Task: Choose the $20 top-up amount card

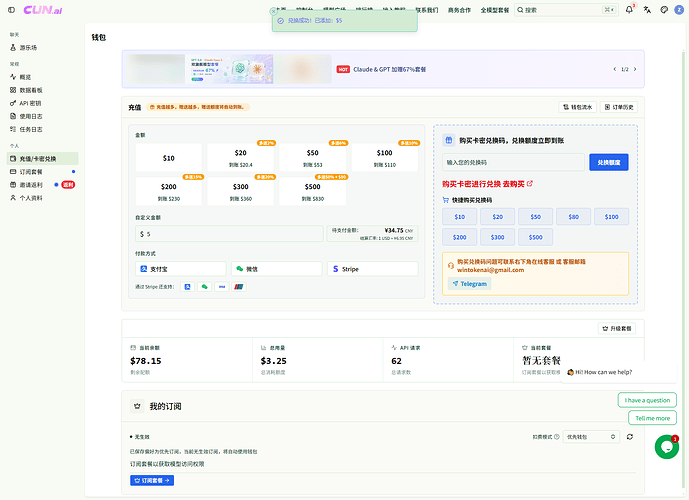Action: tap(240, 158)
